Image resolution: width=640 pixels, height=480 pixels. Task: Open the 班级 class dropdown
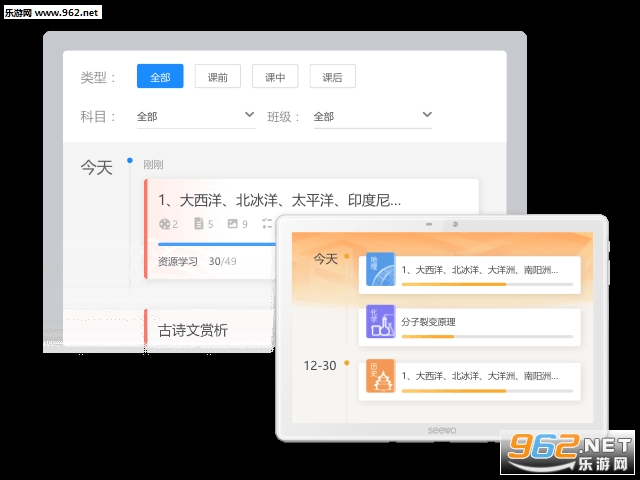pyautogui.click(x=373, y=117)
